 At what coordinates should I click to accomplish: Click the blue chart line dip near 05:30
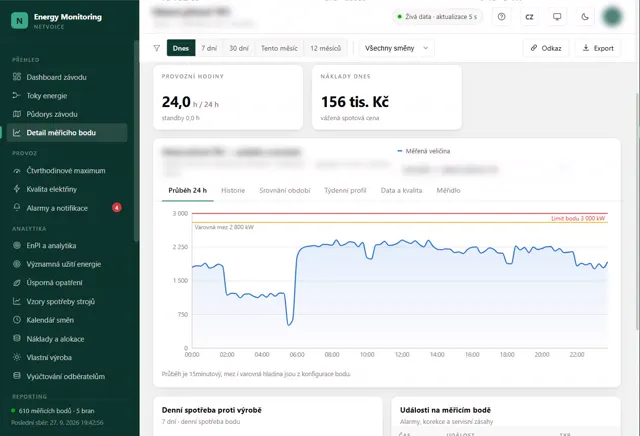pyautogui.click(x=289, y=323)
